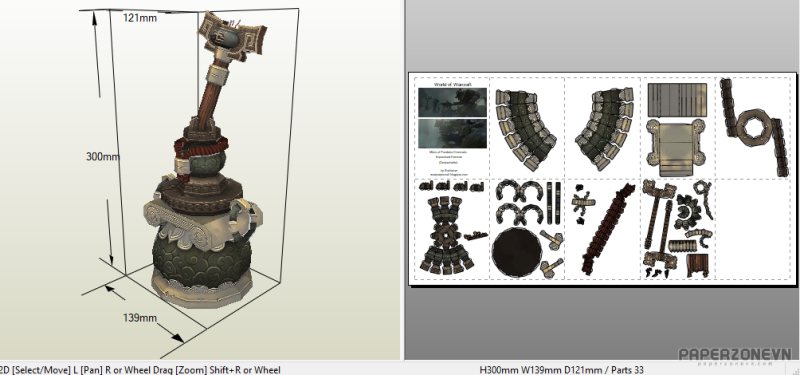Screen dimensions: 800x375
Task: Select the octagonal ring pattern piece
Action: click(754, 129)
